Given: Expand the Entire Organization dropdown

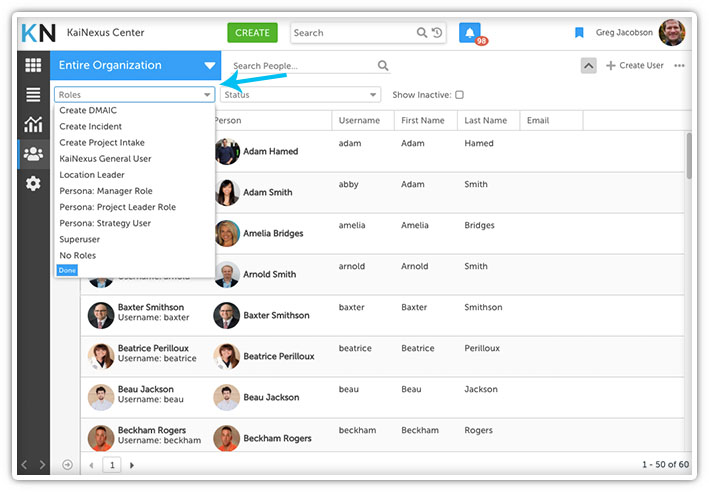Looking at the screenshot, I should 135,65.
